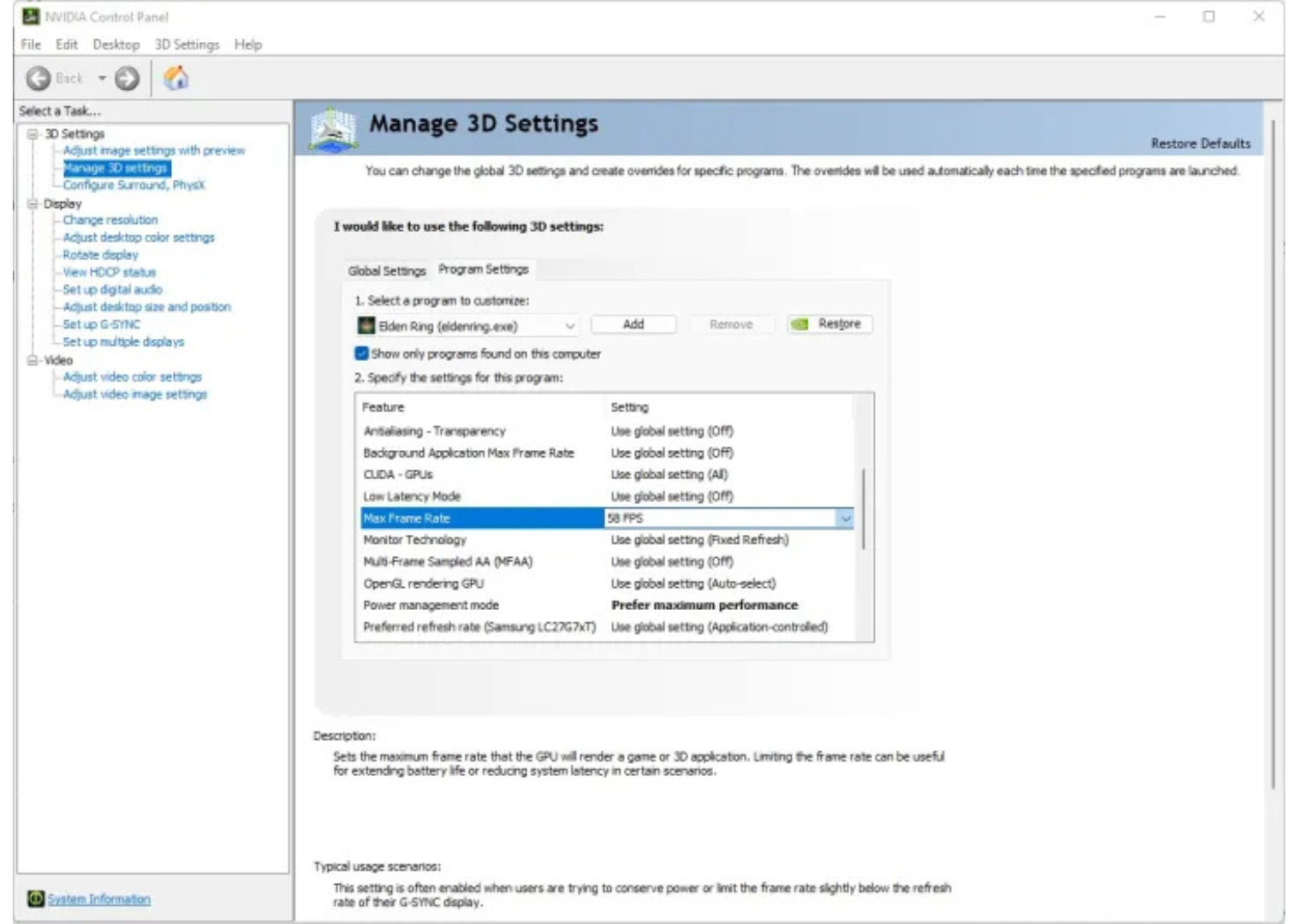Click the Add program button

click(633, 324)
